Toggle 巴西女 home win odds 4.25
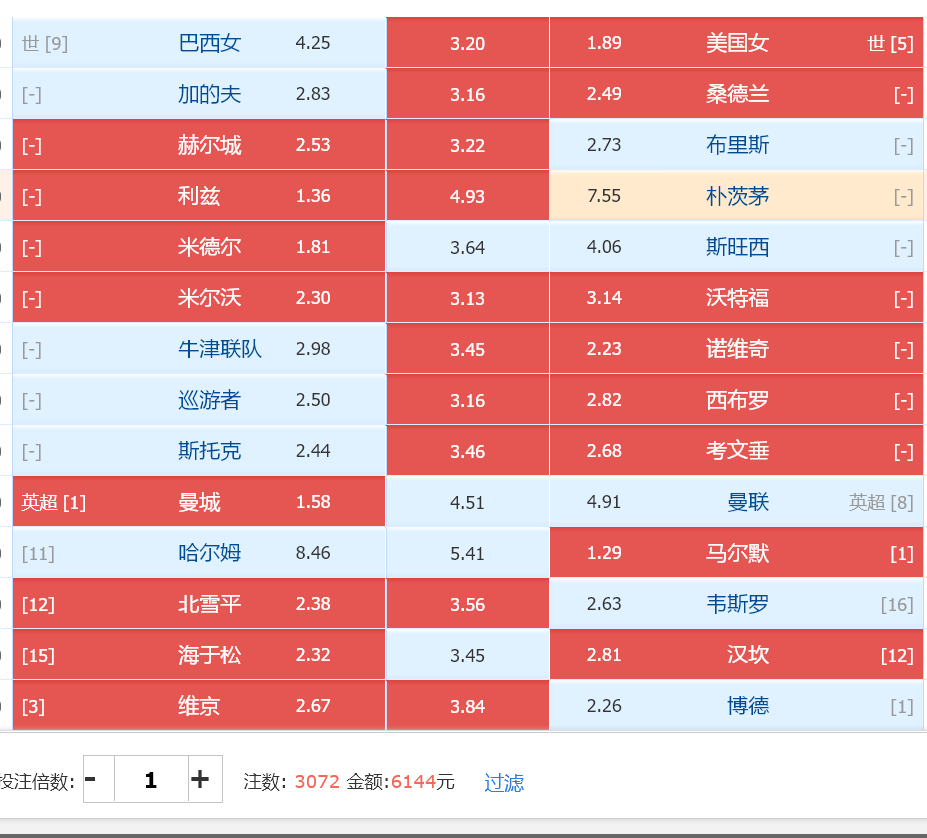 [x=199, y=43]
